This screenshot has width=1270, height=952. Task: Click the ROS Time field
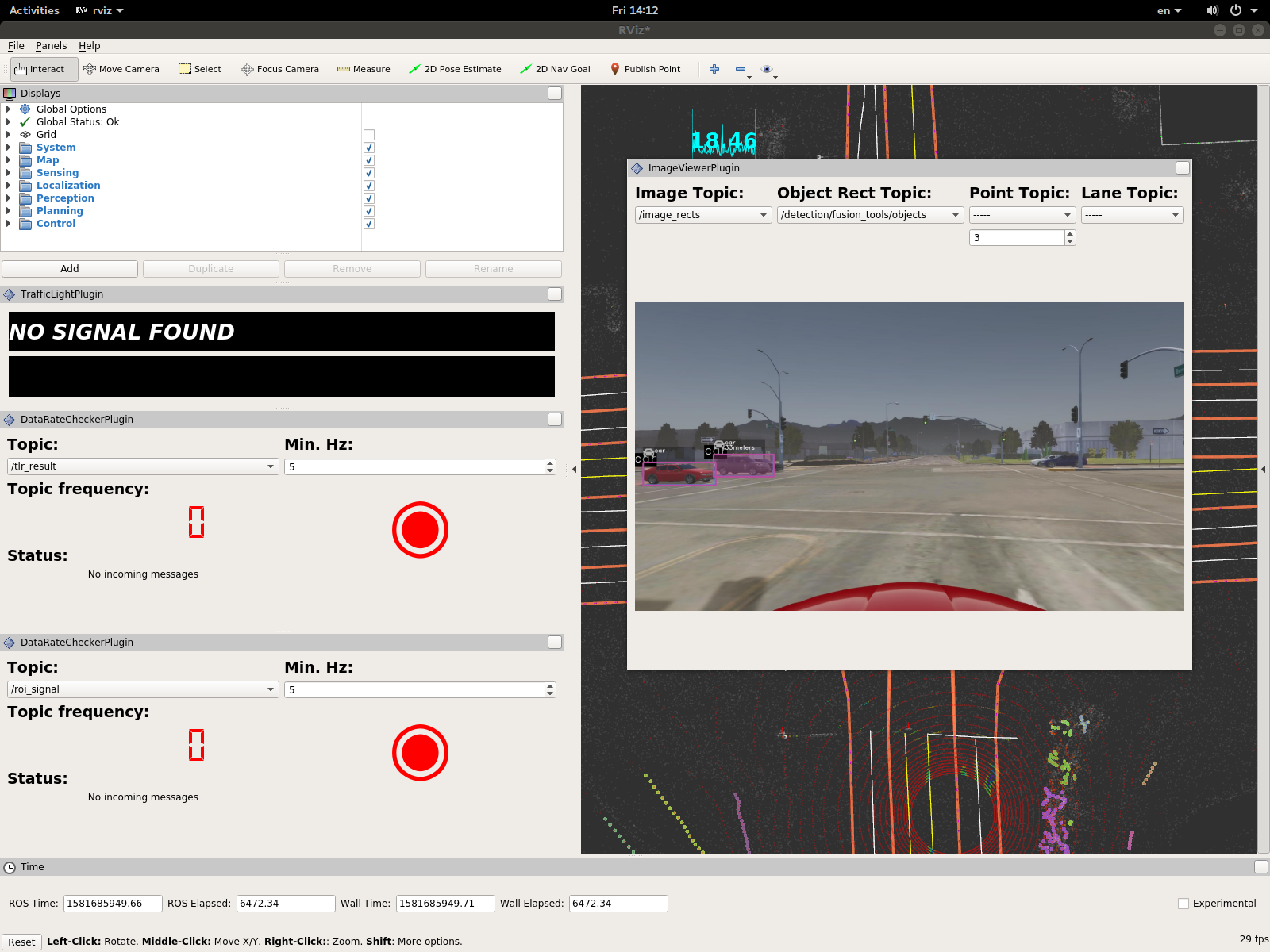tap(113, 904)
